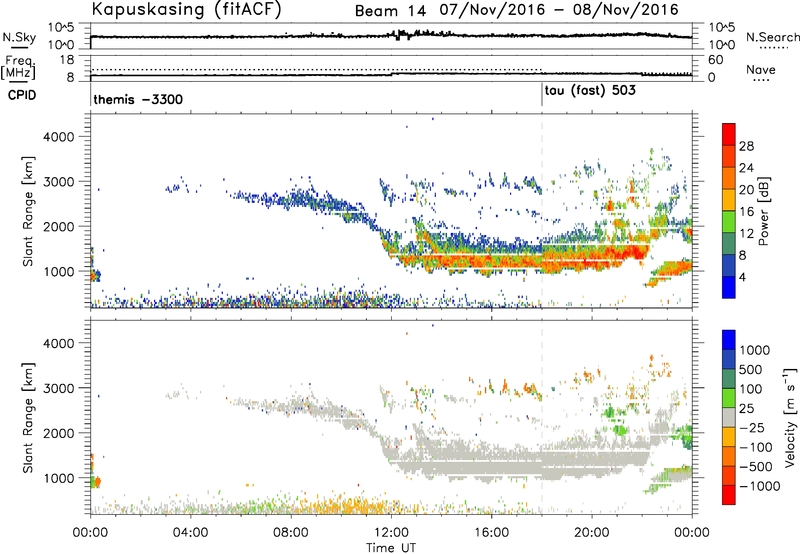Click the power colorbar tick label '28'

746,146
